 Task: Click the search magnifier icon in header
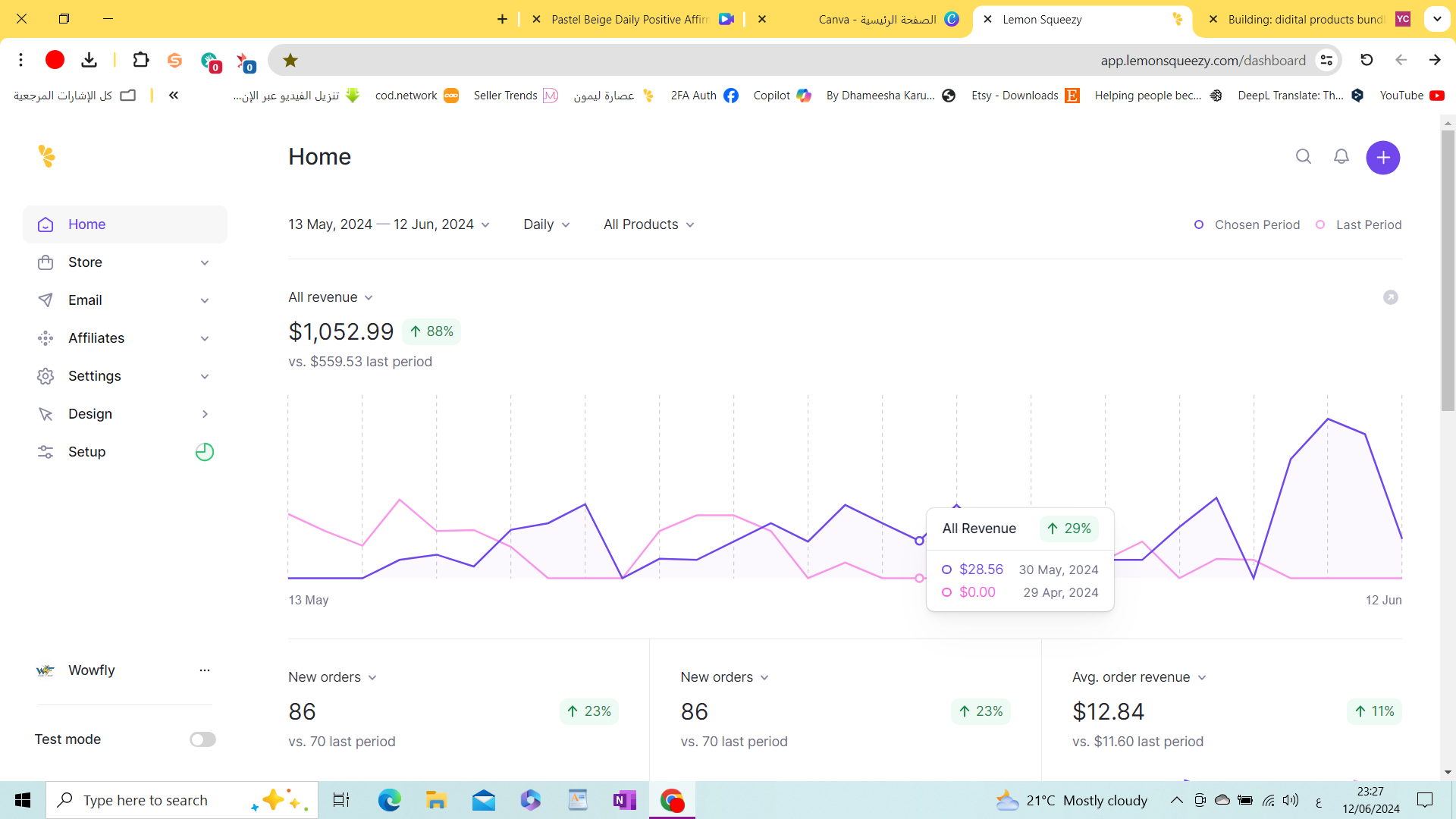(1304, 156)
